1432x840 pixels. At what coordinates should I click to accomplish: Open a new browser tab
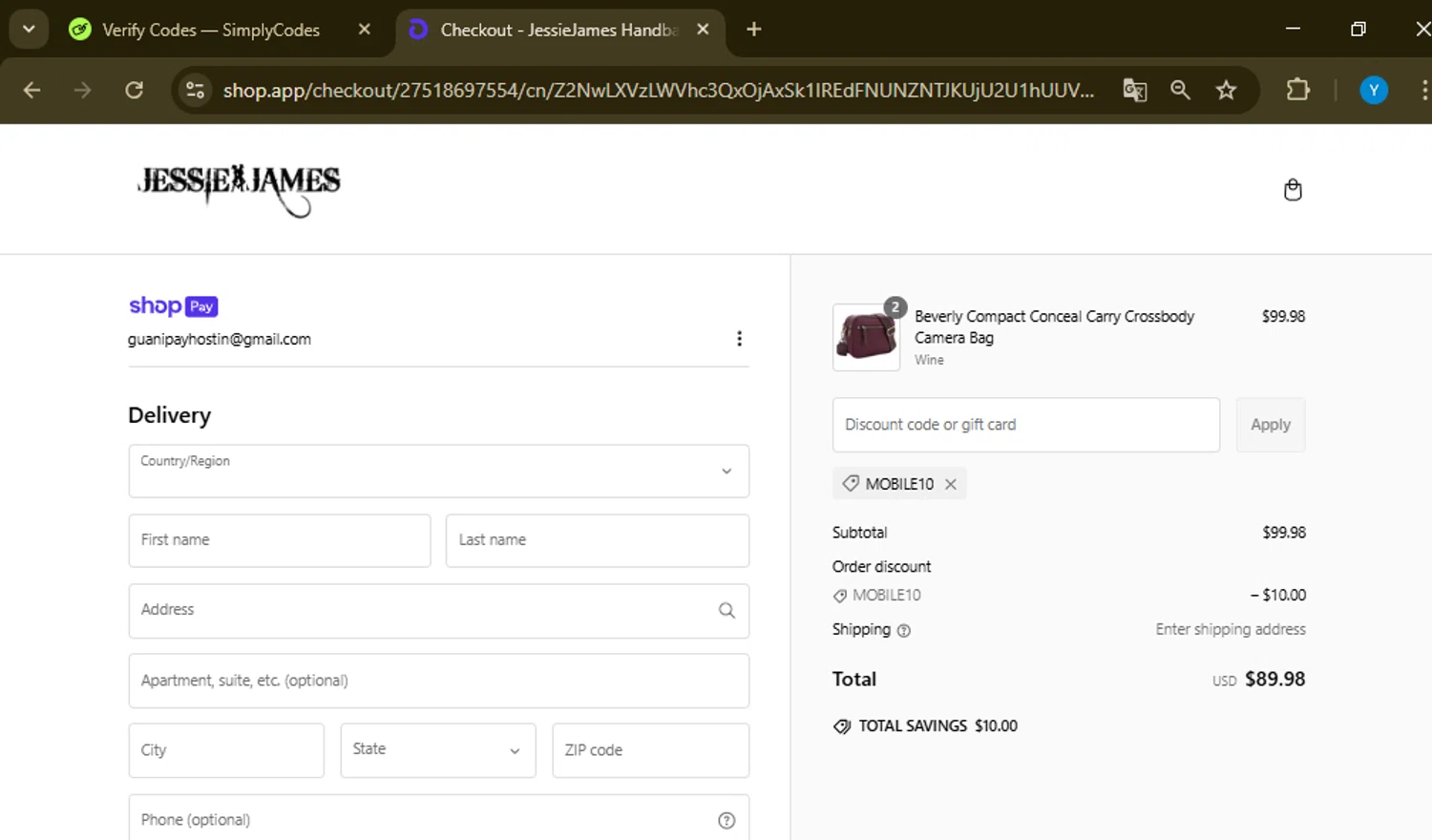pyautogui.click(x=753, y=30)
